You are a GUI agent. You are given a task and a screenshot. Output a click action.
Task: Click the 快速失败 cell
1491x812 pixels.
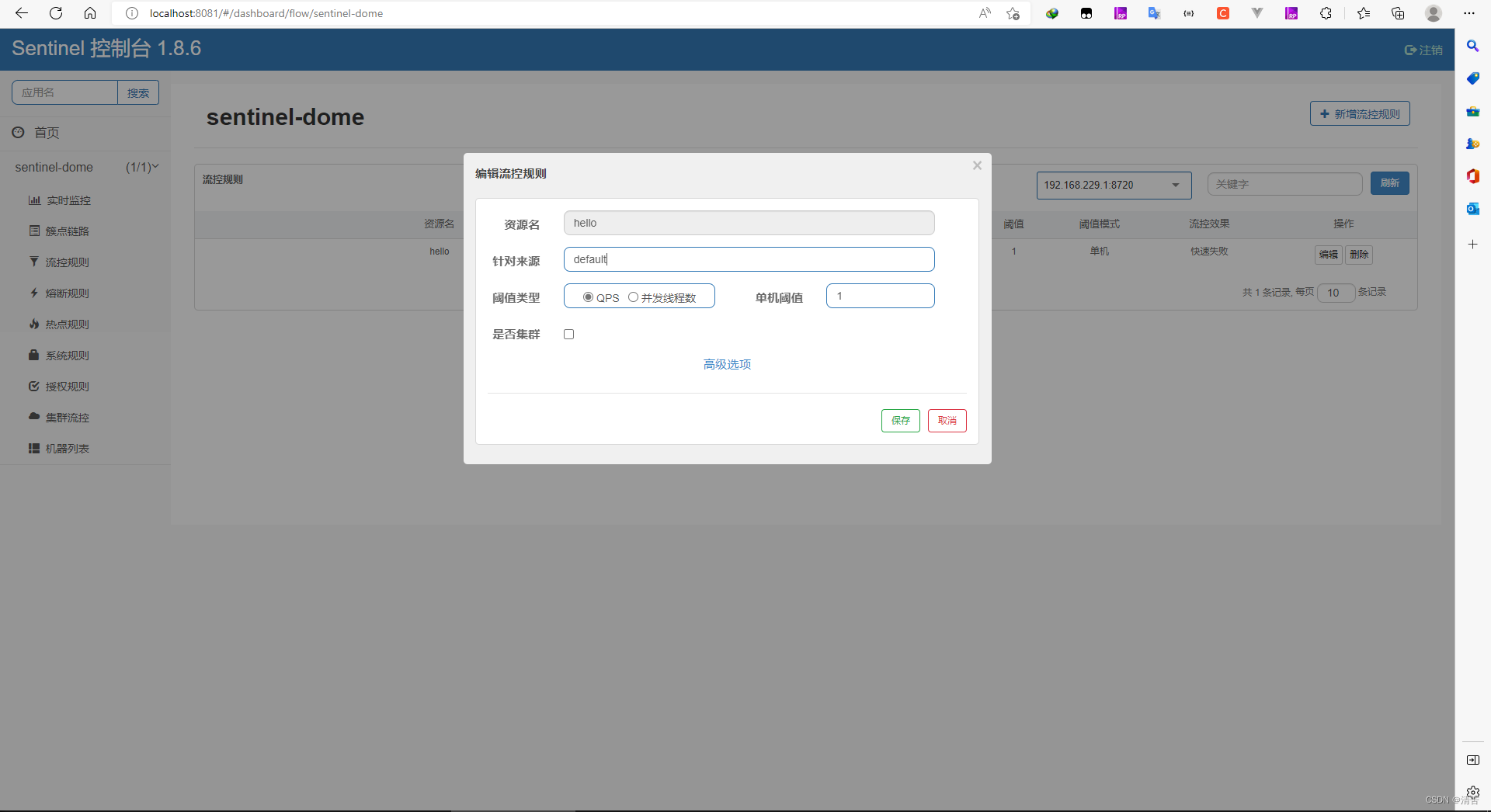tap(1209, 252)
